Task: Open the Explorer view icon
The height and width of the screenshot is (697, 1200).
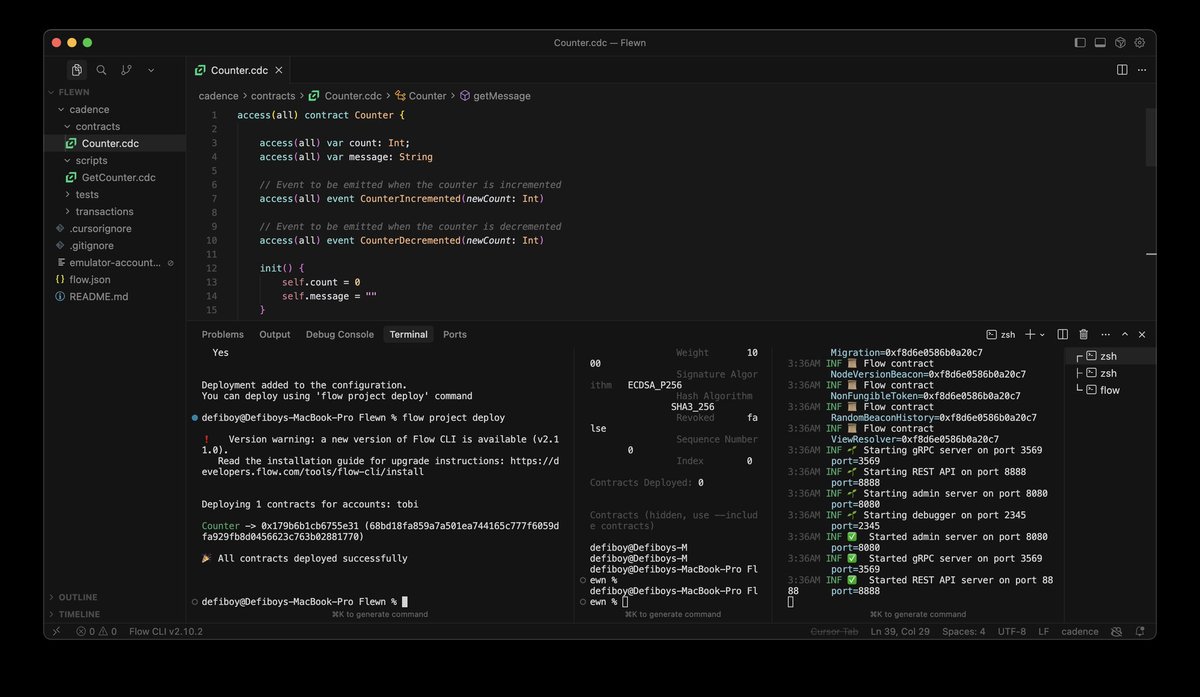Action: (76, 70)
